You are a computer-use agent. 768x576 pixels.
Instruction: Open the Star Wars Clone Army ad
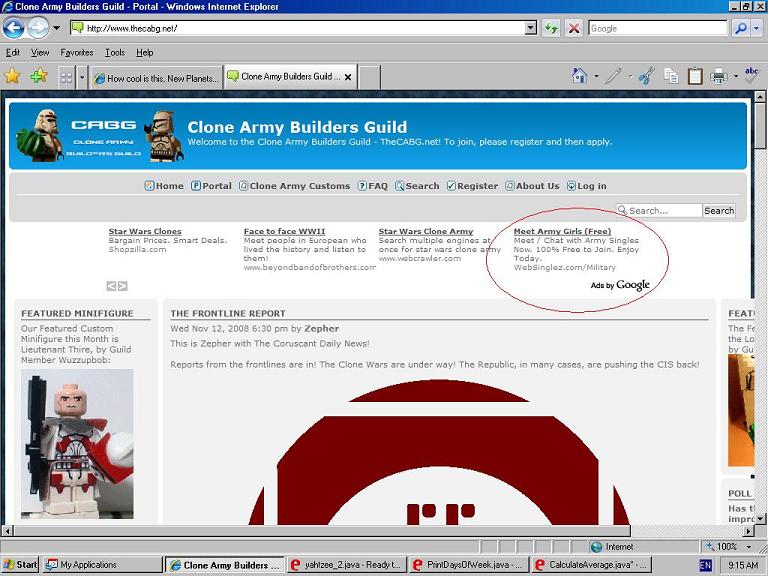[x=426, y=231]
